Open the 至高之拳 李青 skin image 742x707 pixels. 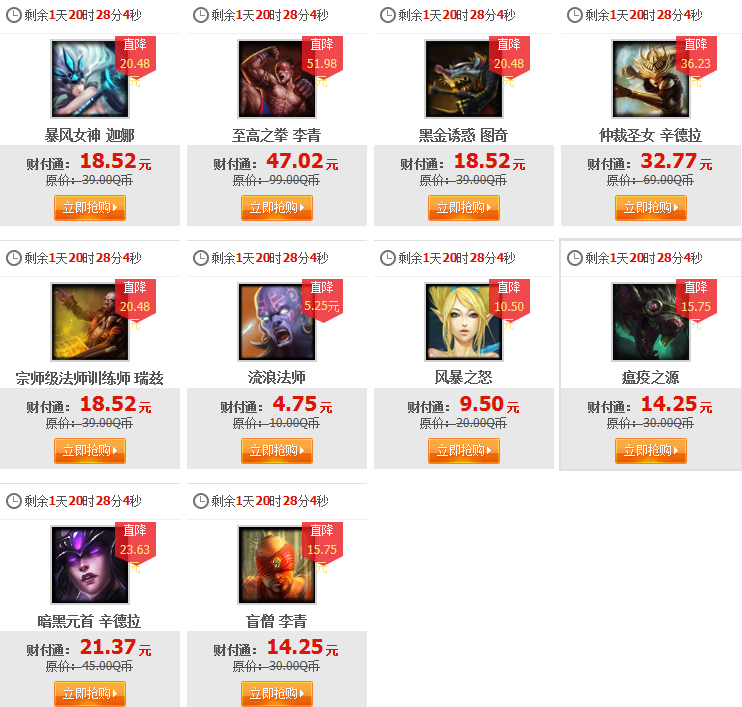click(277, 79)
